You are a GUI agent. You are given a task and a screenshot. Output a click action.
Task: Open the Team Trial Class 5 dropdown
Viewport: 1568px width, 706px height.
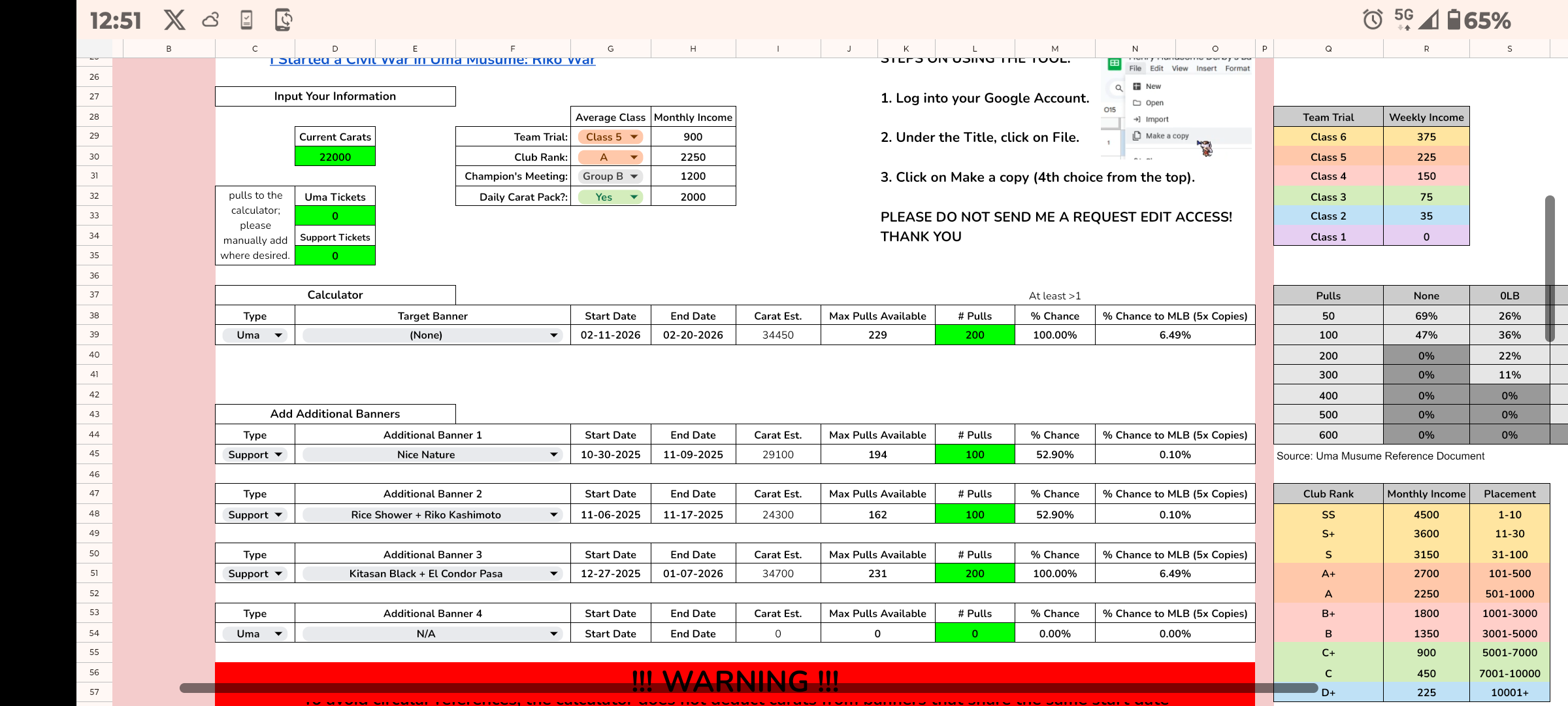click(610, 137)
